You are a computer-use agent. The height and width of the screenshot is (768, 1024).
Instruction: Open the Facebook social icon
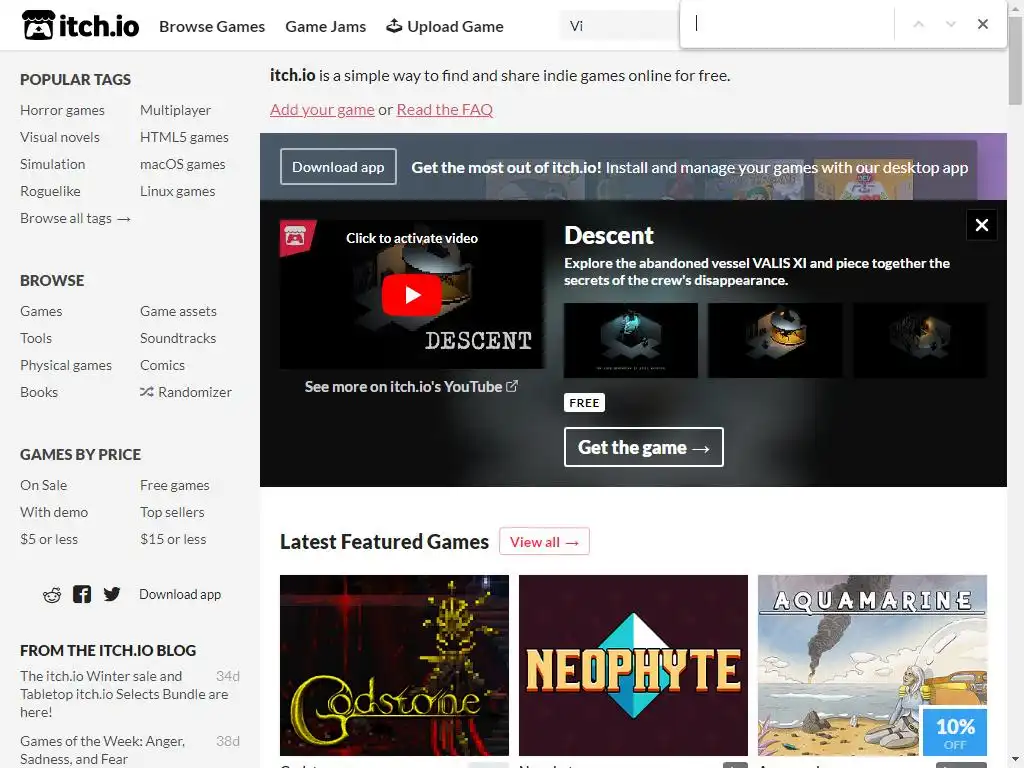(82, 594)
